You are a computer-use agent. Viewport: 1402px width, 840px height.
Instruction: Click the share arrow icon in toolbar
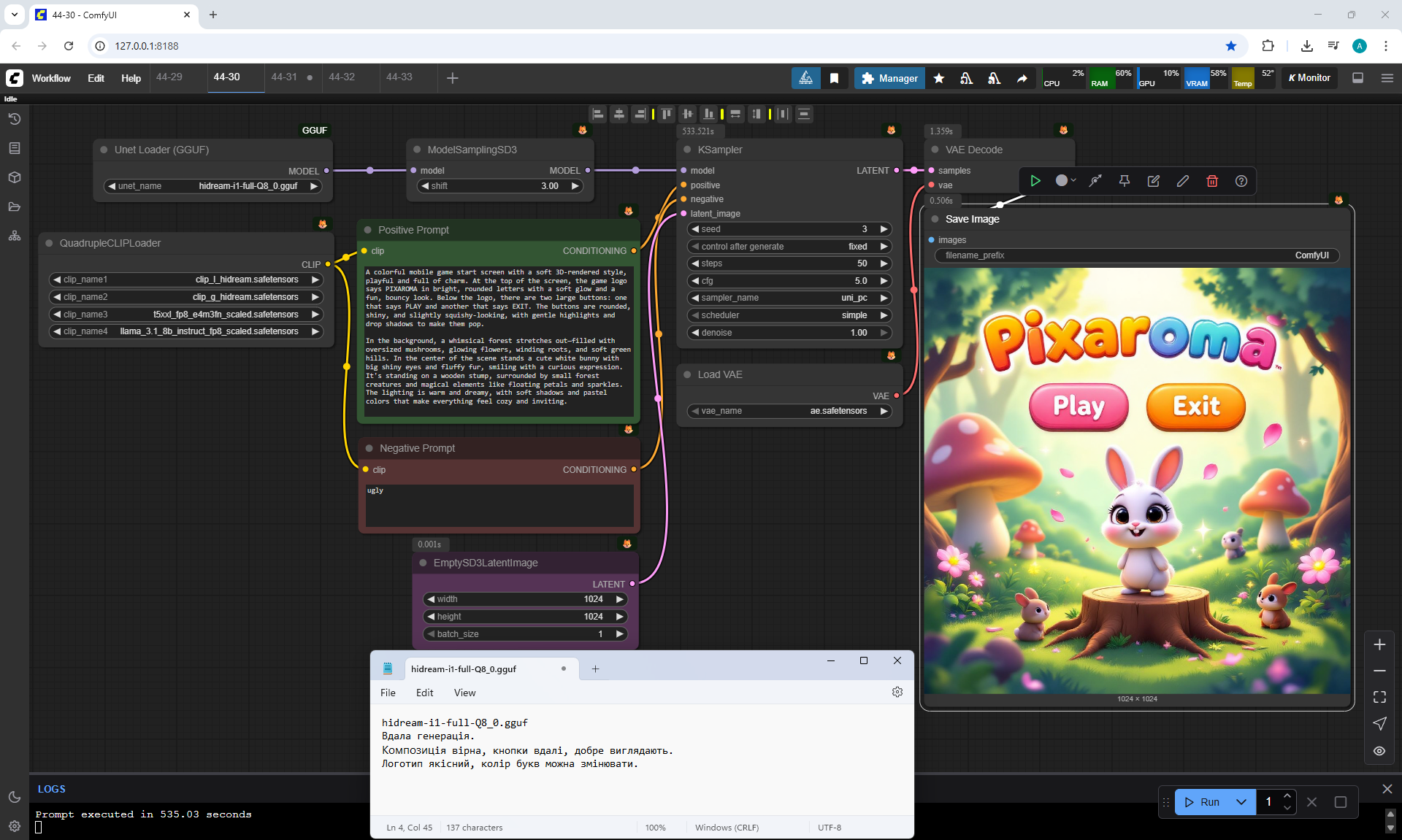pyautogui.click(x=1022, y=78)
